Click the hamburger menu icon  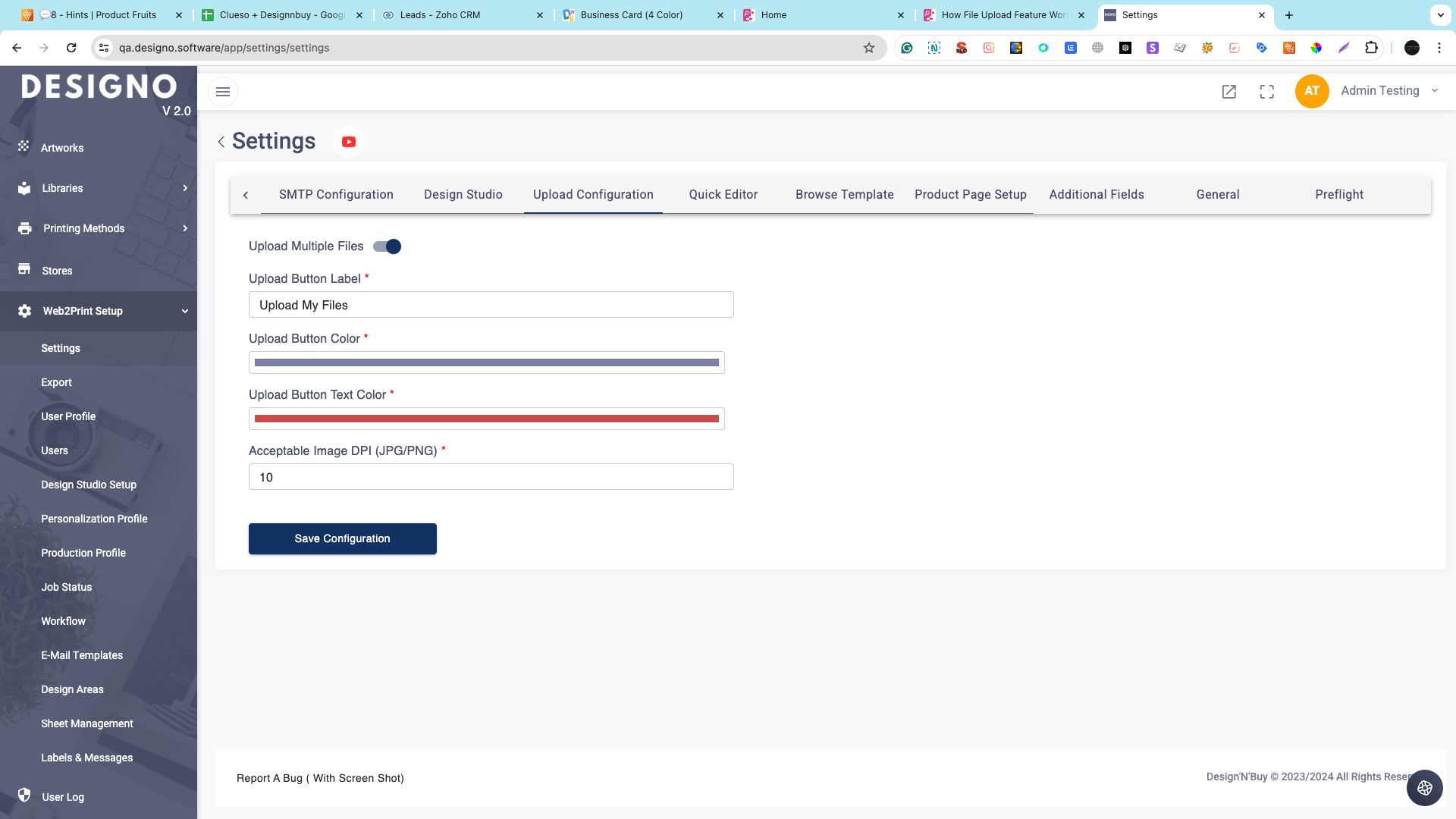(x=223, y=92)
